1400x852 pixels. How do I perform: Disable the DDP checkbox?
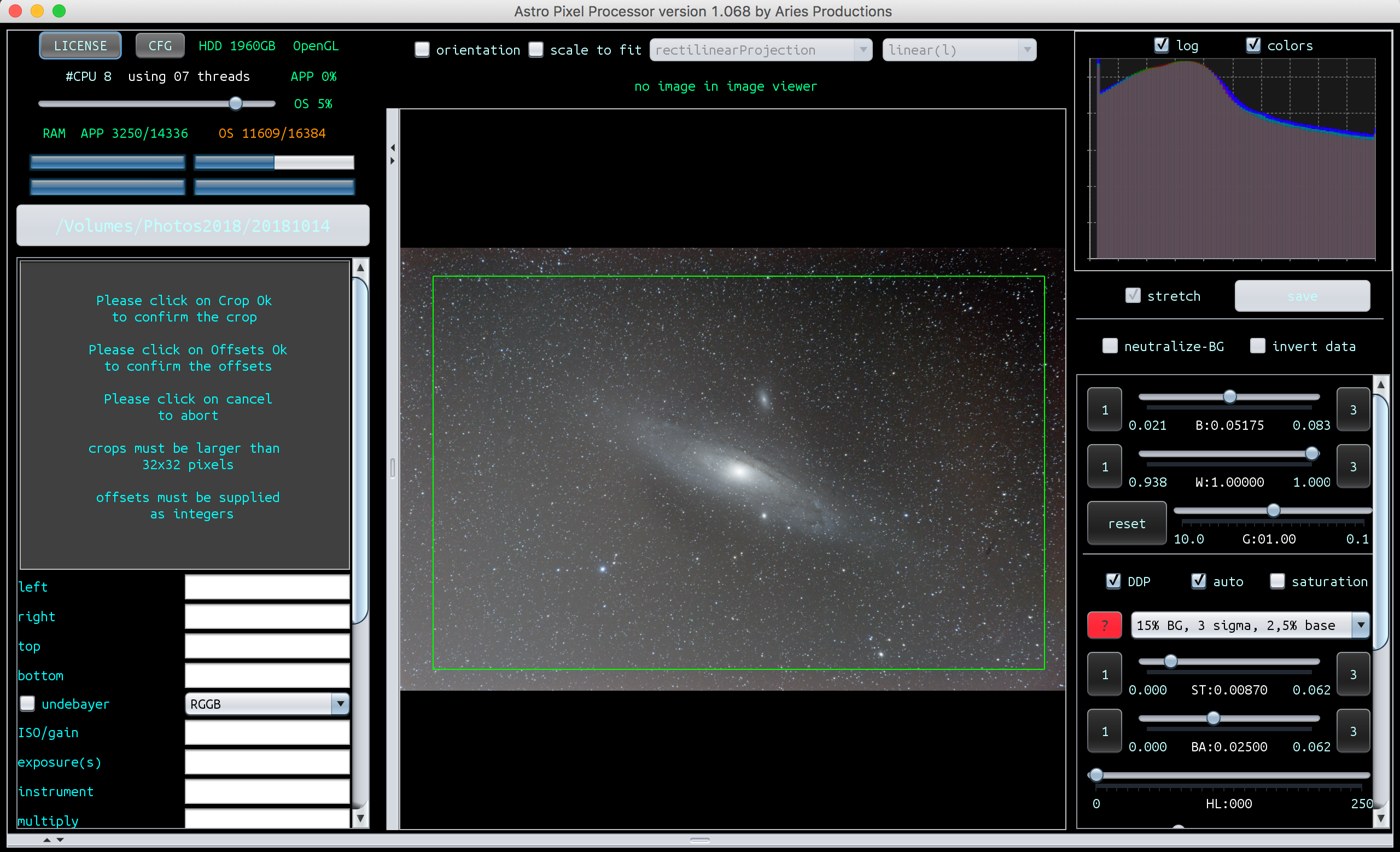(1113, 581)
